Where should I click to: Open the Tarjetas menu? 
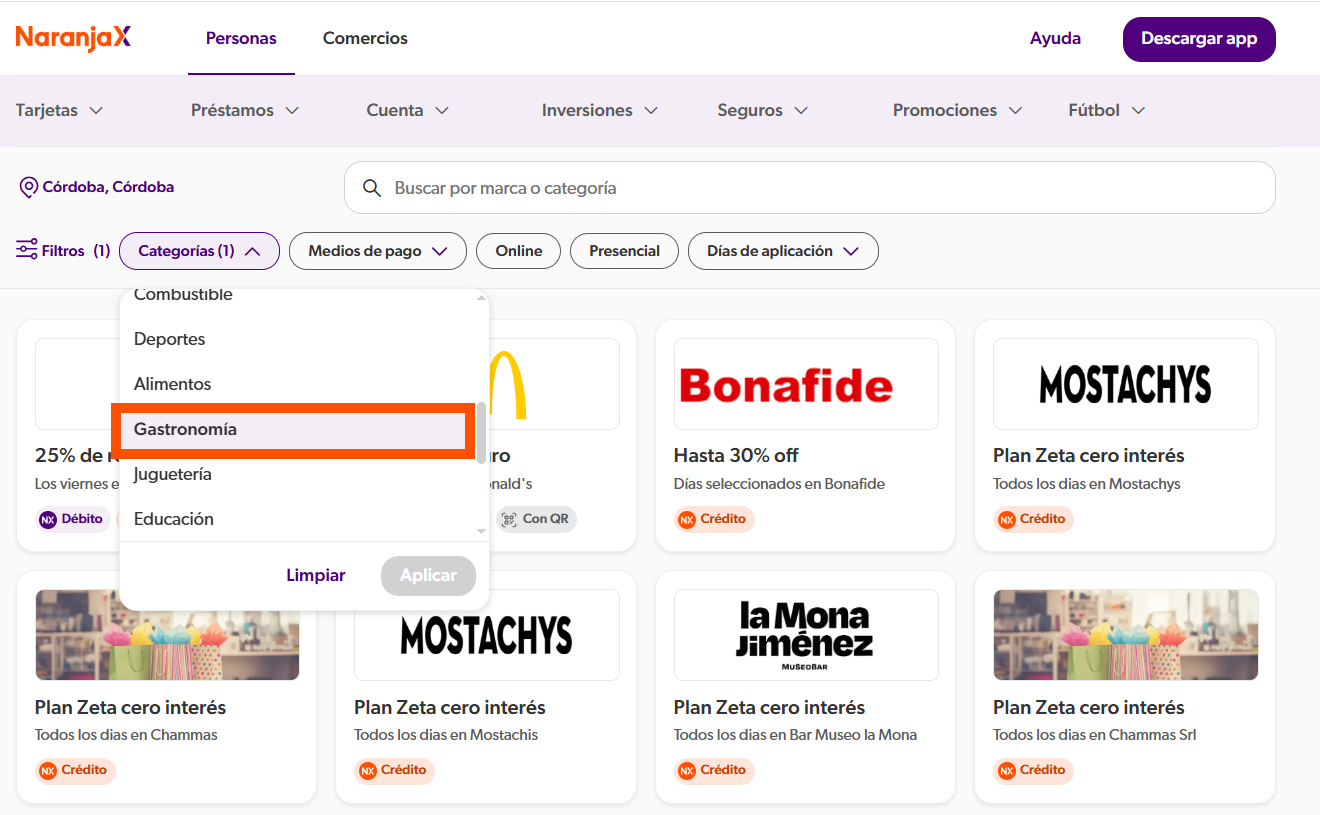click(x=58, y=110)
